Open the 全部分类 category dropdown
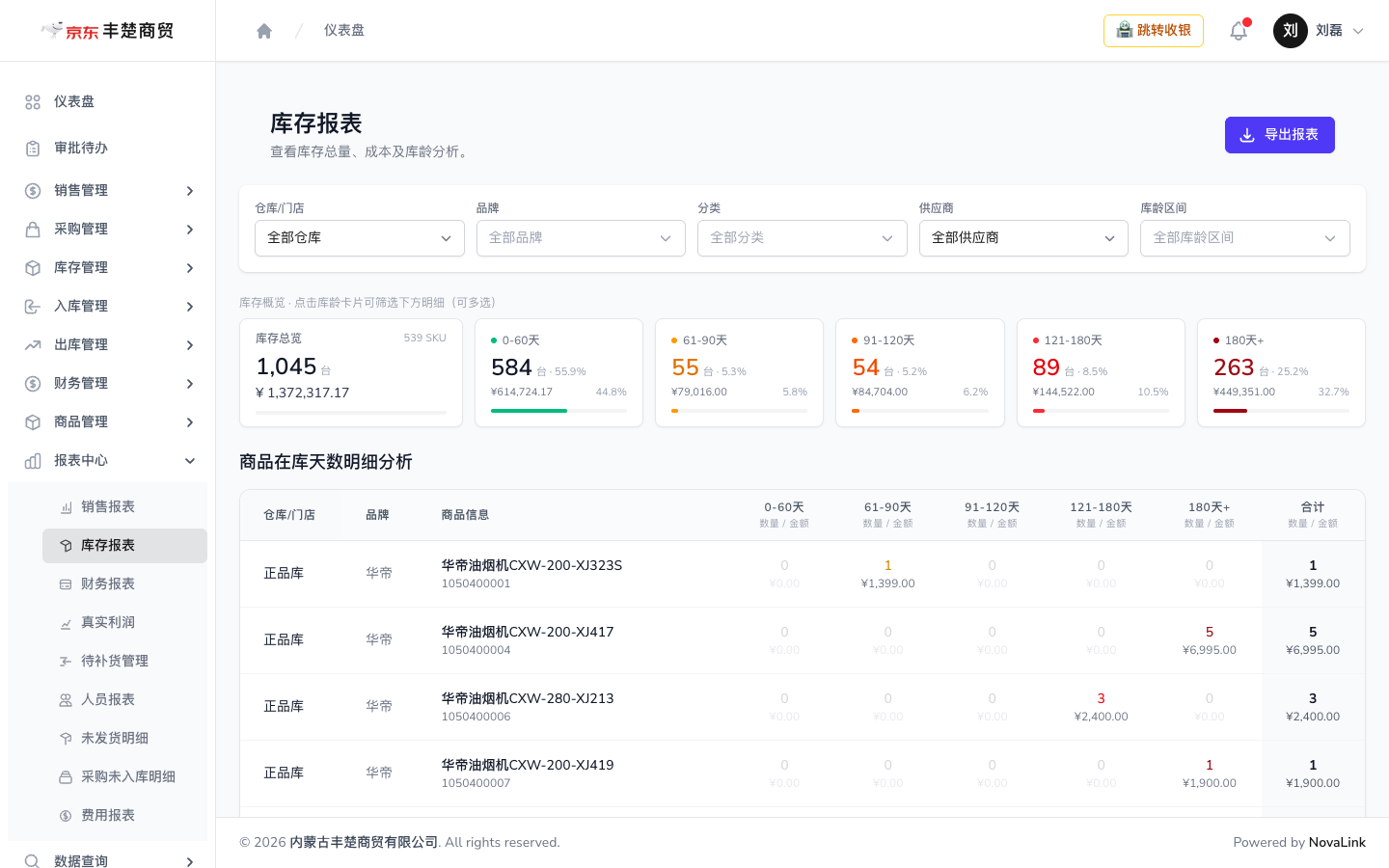This screenshot has width=1389, height=868. point(803,238)
